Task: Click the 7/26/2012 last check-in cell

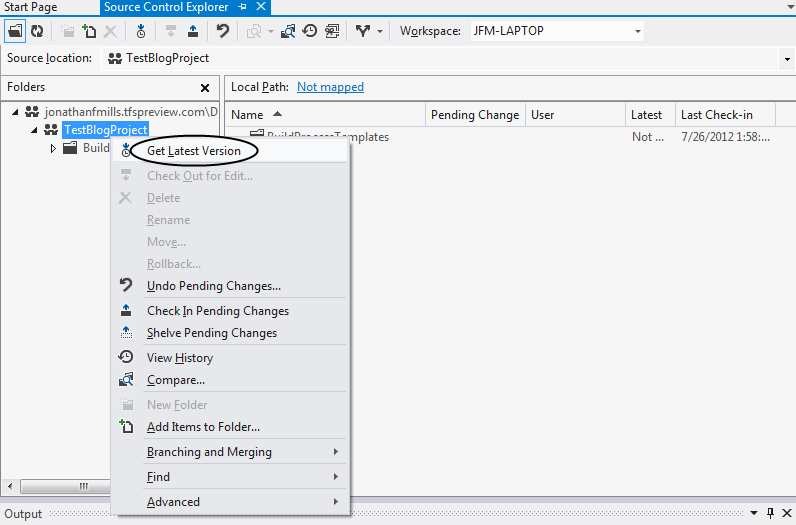Action: (725, 137)
